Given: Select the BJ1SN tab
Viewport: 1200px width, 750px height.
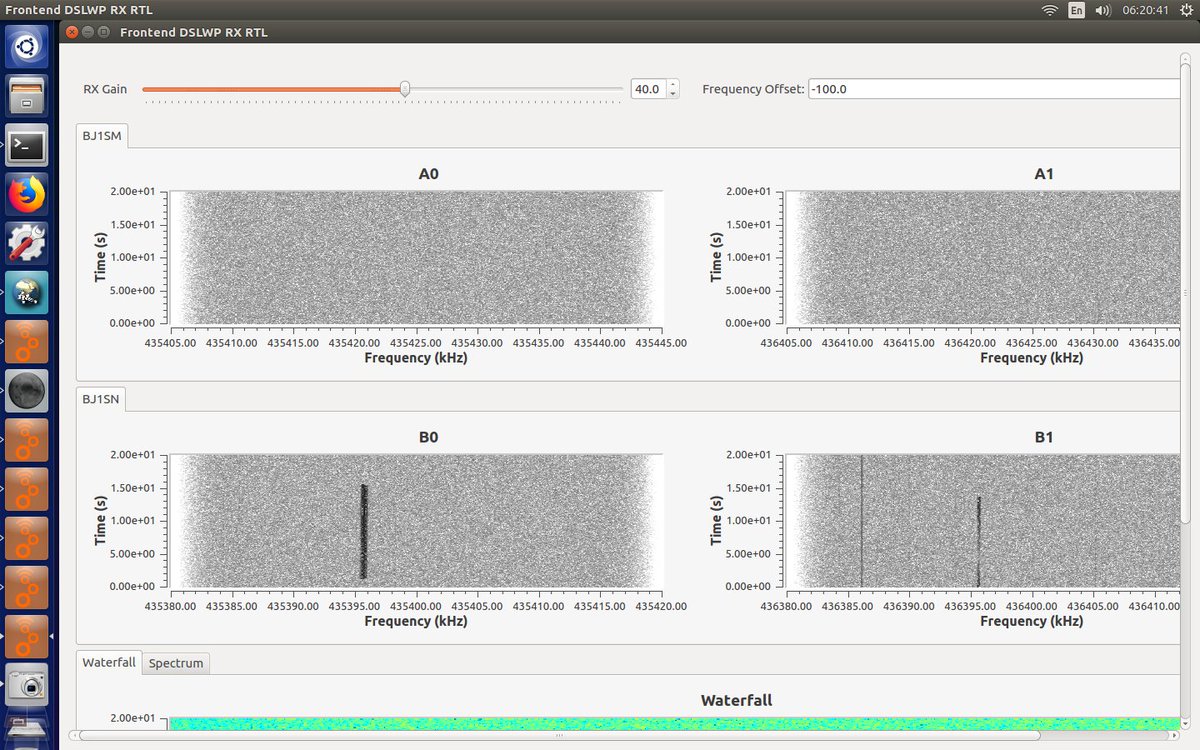Looking at the screenshot, I should [101, 399].
